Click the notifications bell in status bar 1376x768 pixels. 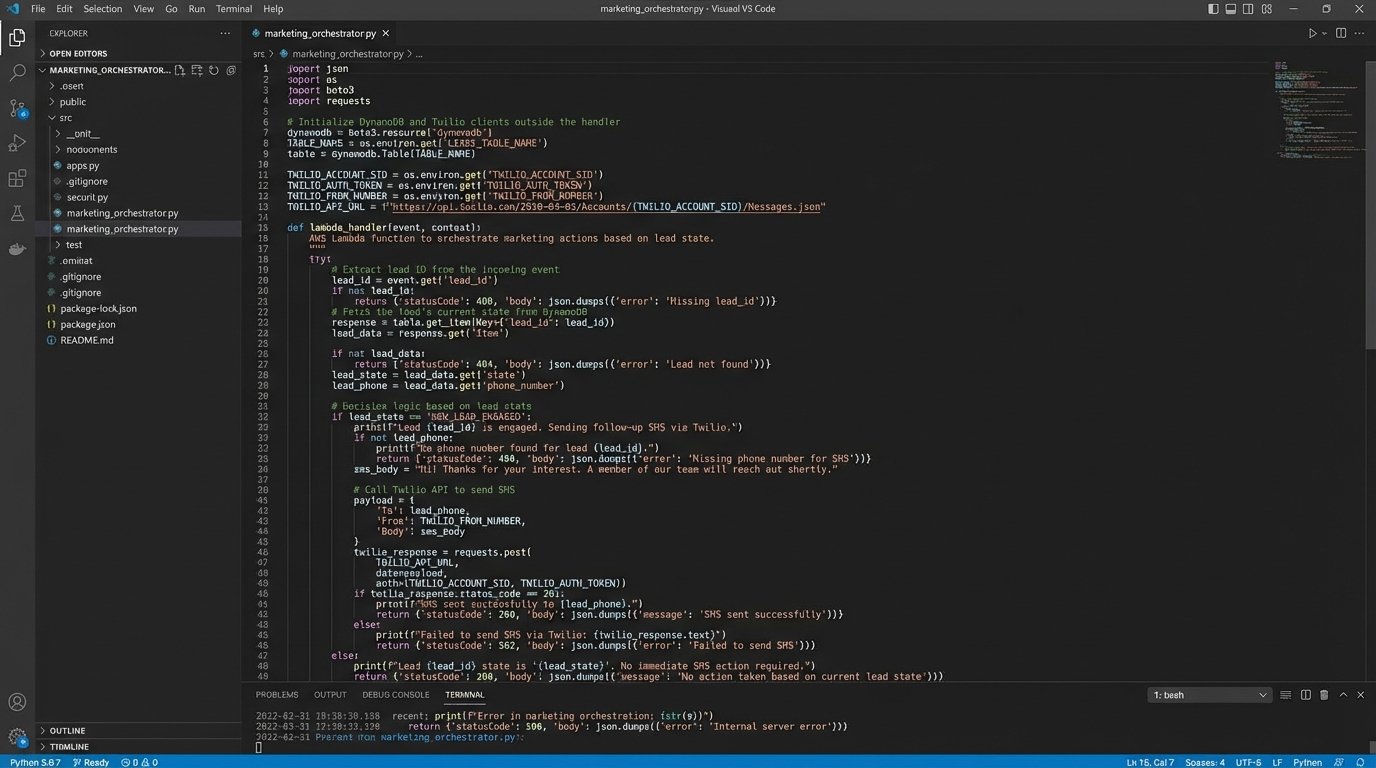(1359, 762)
